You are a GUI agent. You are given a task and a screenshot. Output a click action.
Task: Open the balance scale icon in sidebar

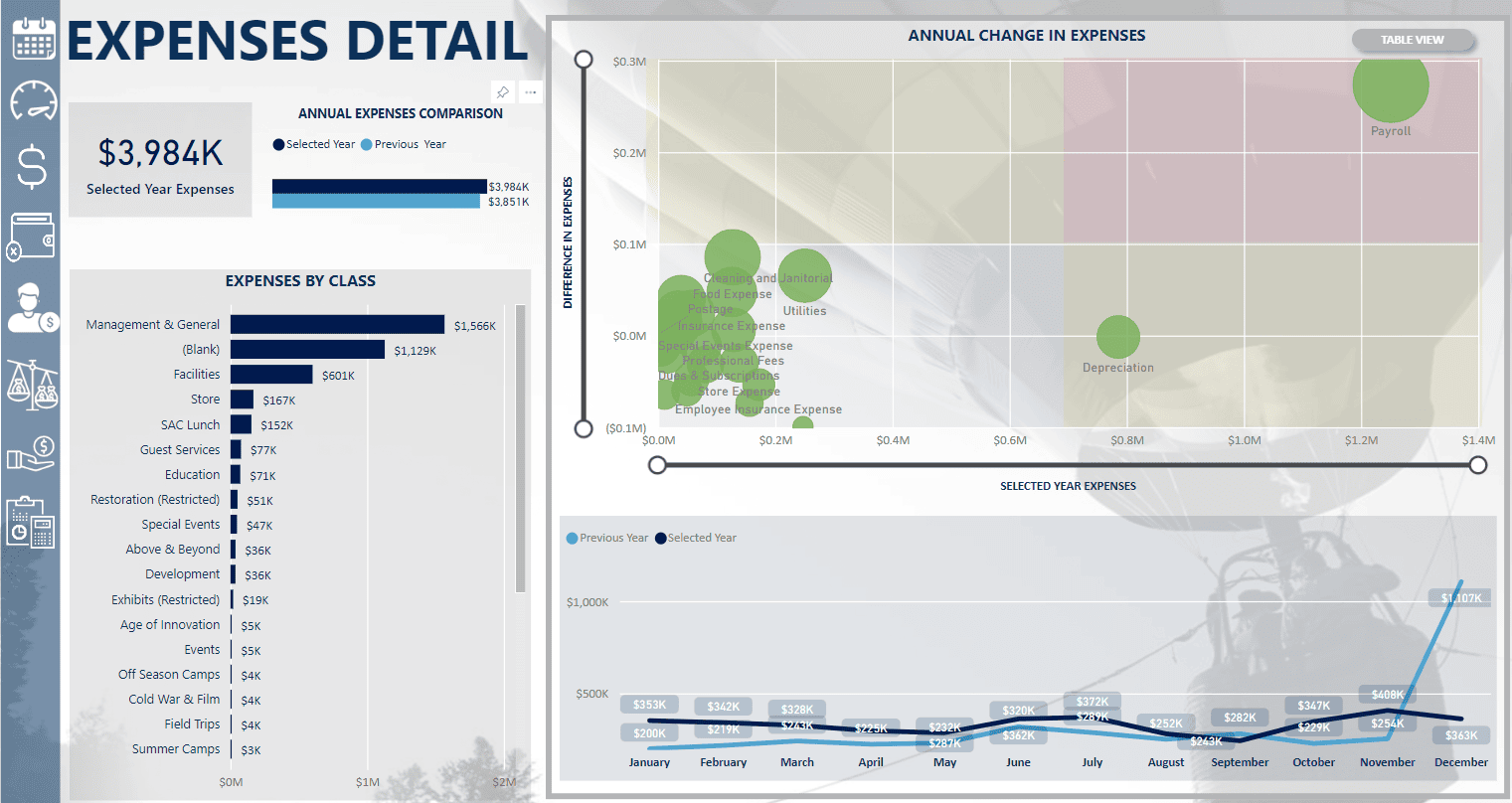32,385
